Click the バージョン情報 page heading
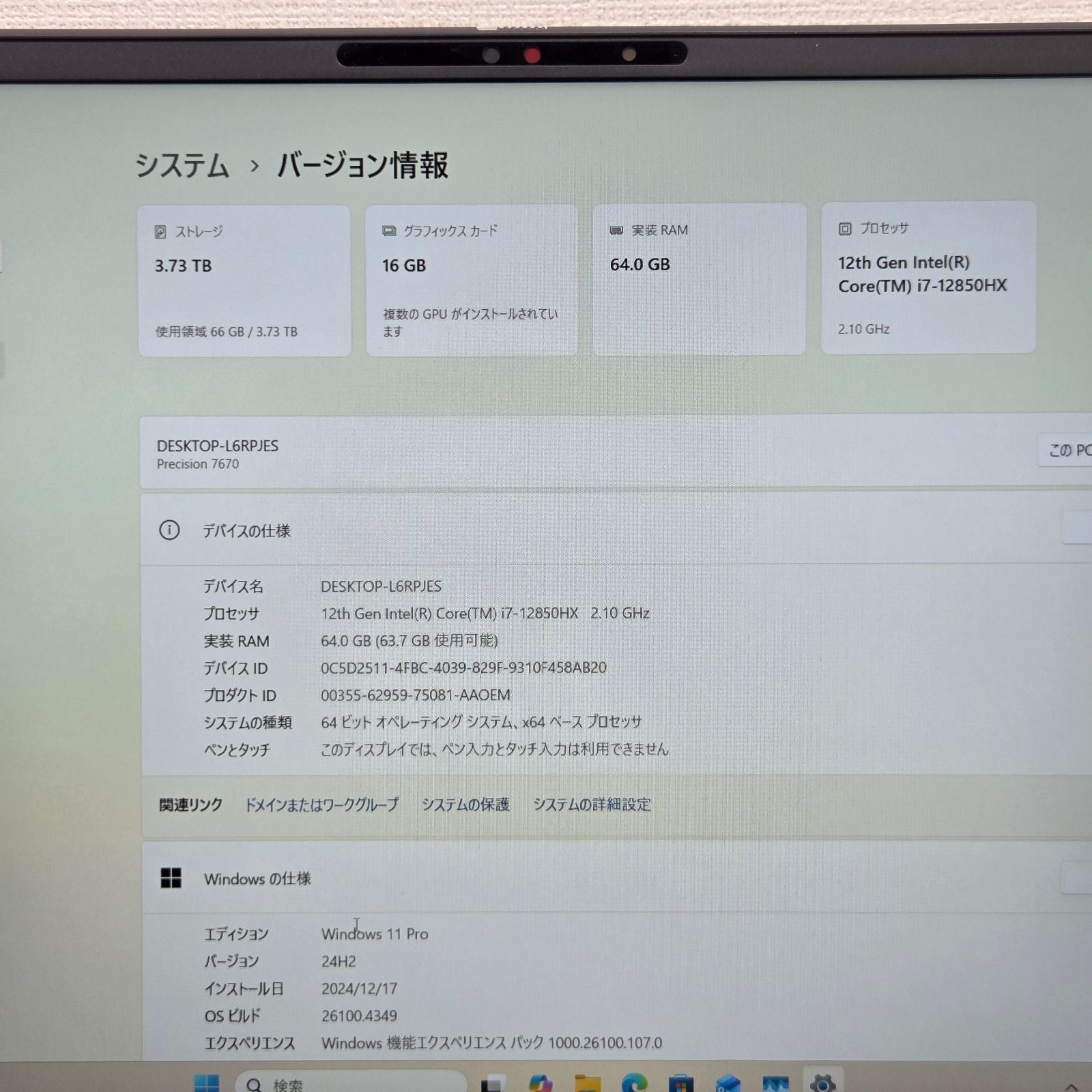The height and width of the screenshot is (1092, 1092). pyautogui.click(x=362, y=165)
